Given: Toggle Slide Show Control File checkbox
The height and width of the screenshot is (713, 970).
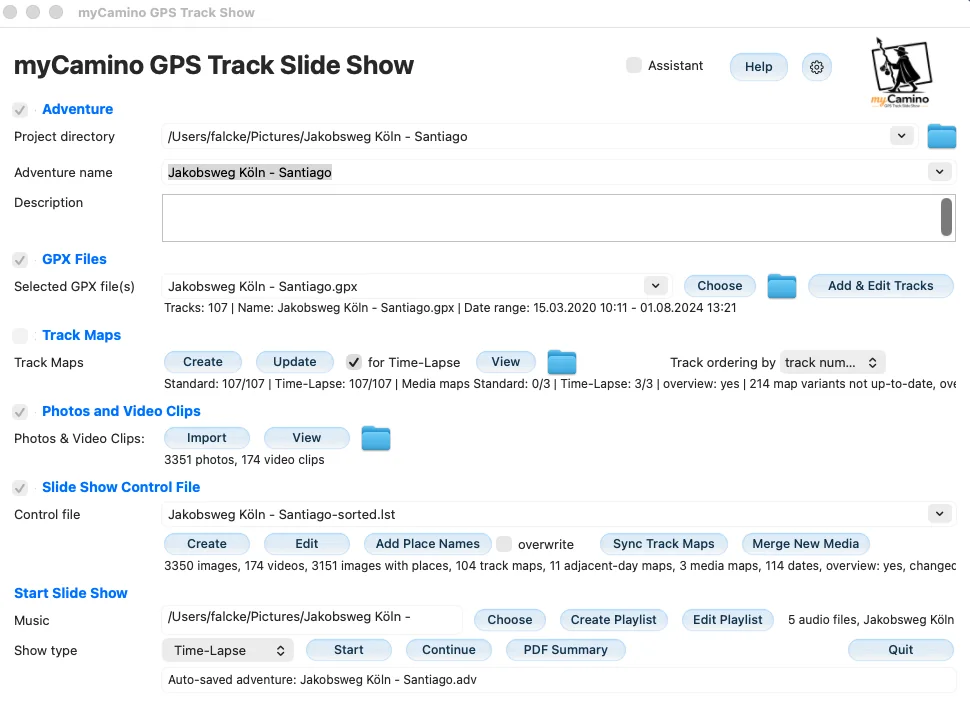Looking at the screenshot, I should pos(20,488).
